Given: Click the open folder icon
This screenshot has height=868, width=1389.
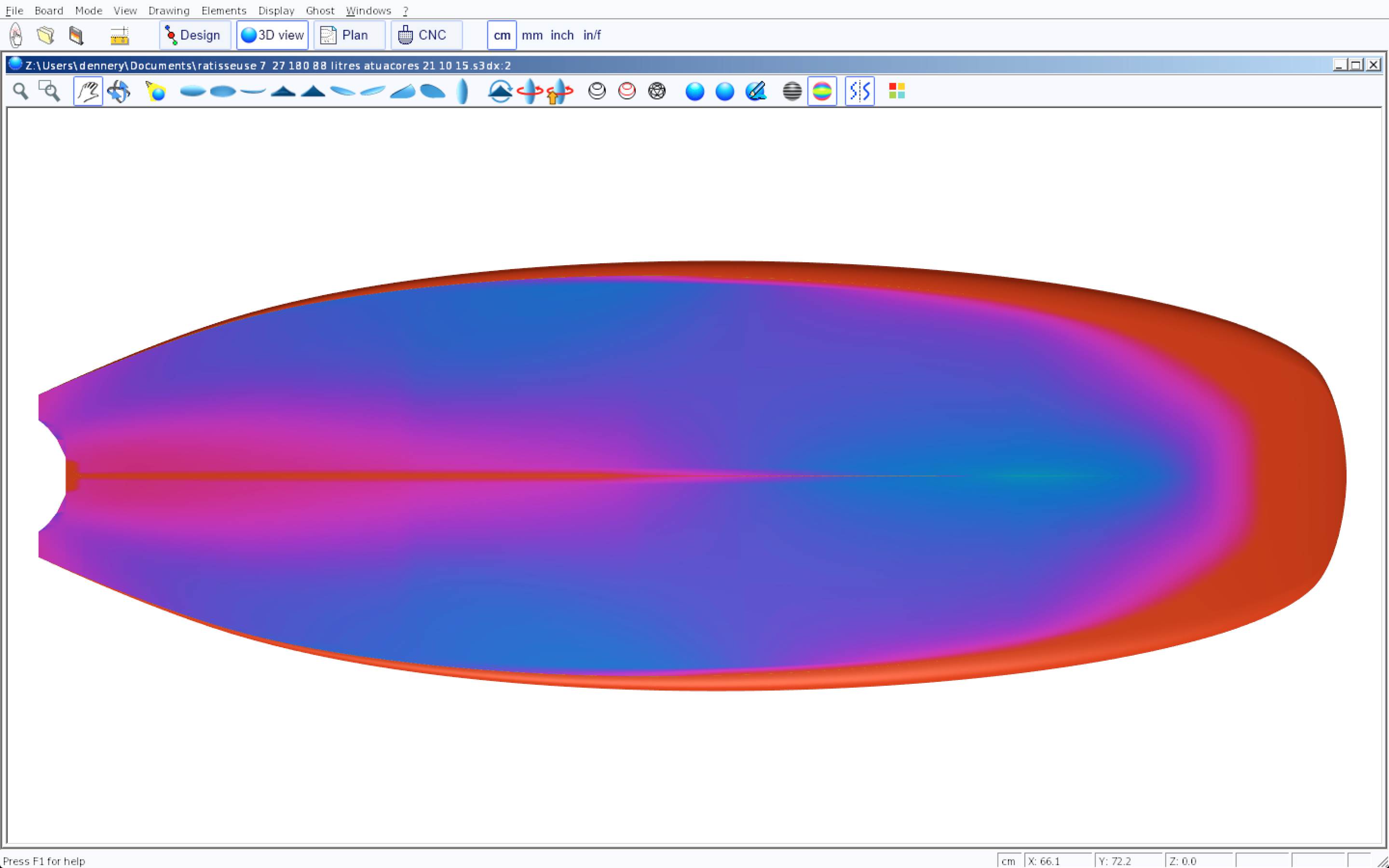Looking at the screenshot, I should pyautogui.click(x=46, y=36).
